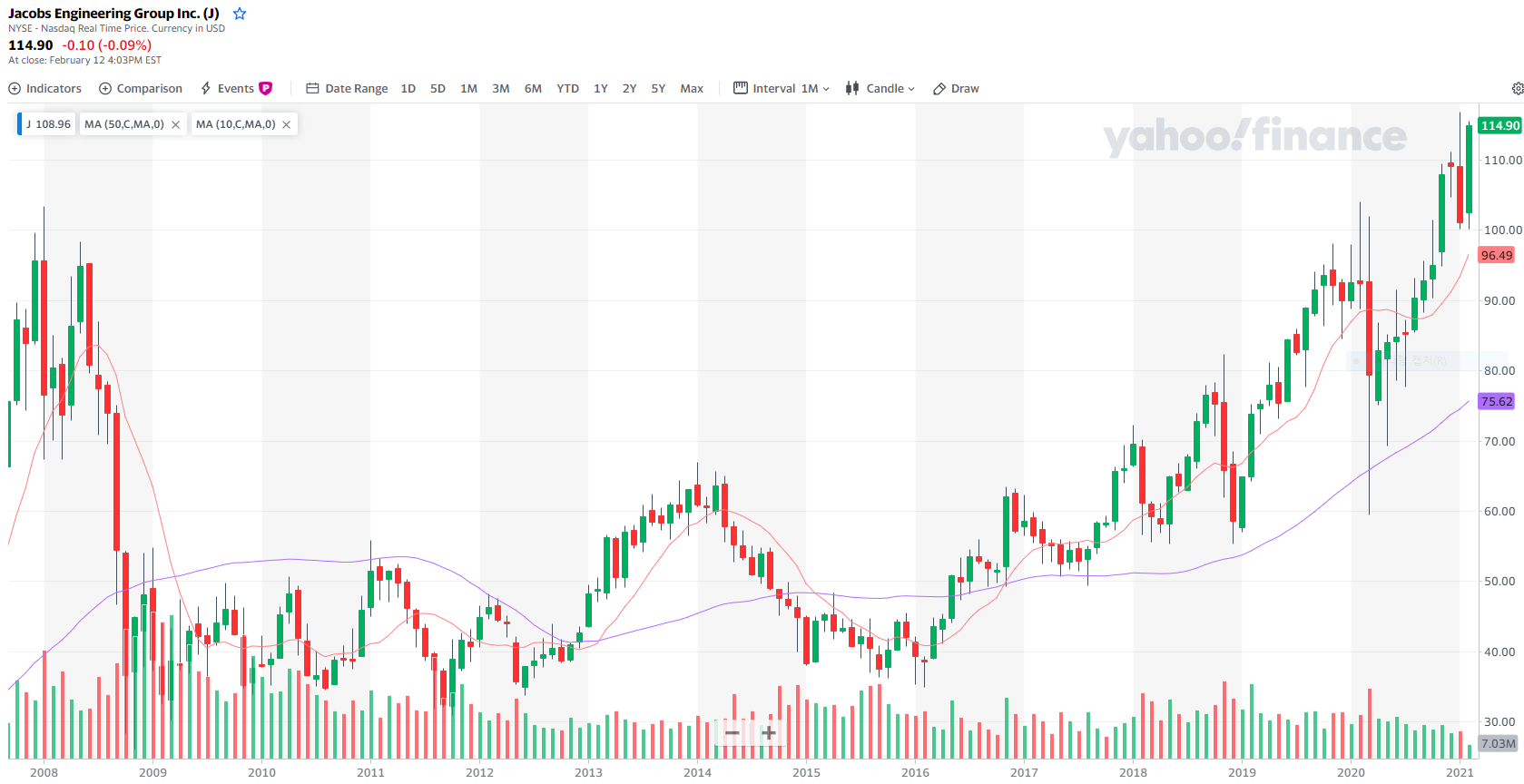Open chart settings gear icon
1524x784 pixels.
pyautogui.click(x=1517, y=88)
